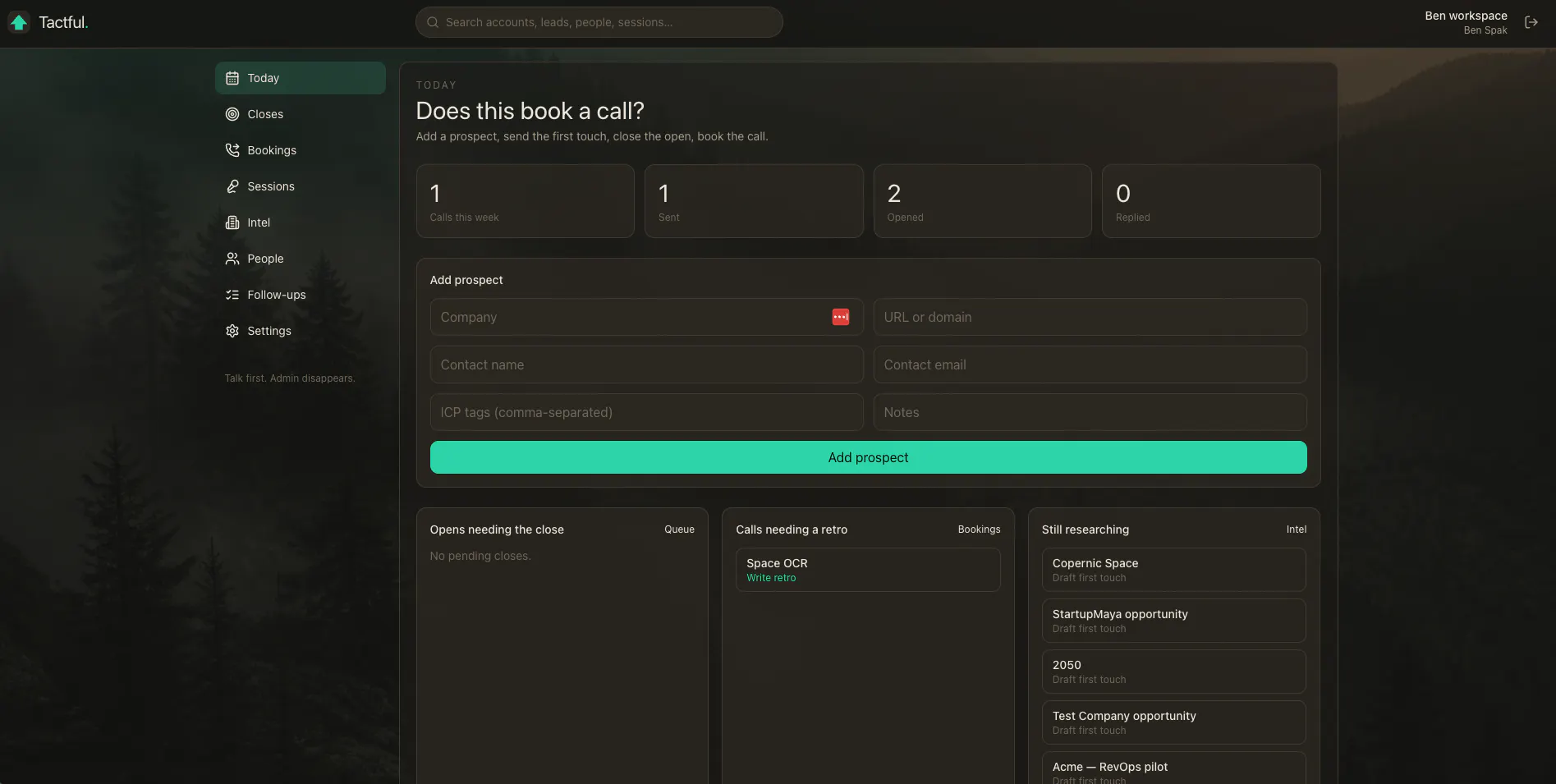This screenshot has width=1556, height=784.
Task: Select the Calls this week stat card
Action: coord(526,201)
